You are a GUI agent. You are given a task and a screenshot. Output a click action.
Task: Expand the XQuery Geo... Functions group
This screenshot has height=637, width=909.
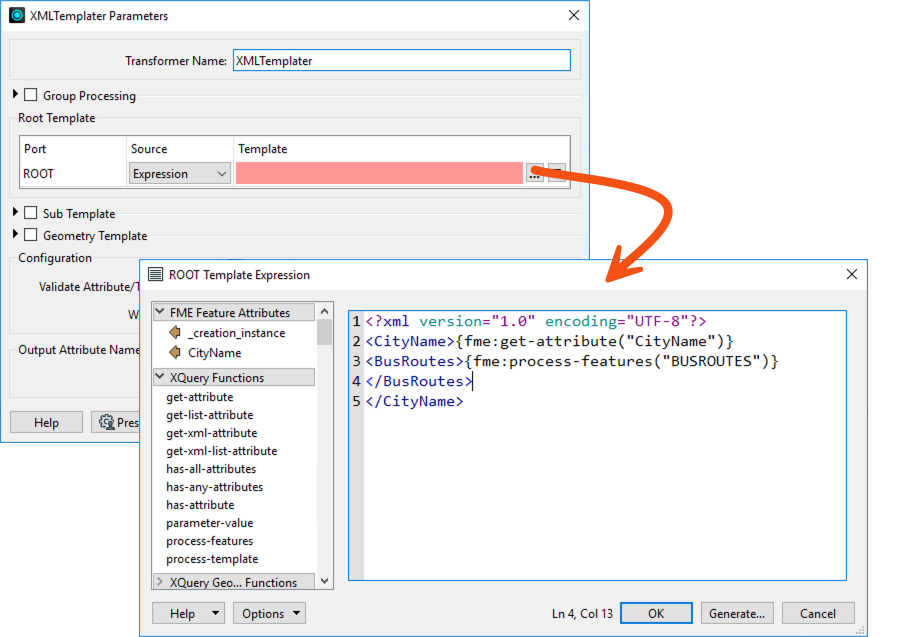[160, 581]
